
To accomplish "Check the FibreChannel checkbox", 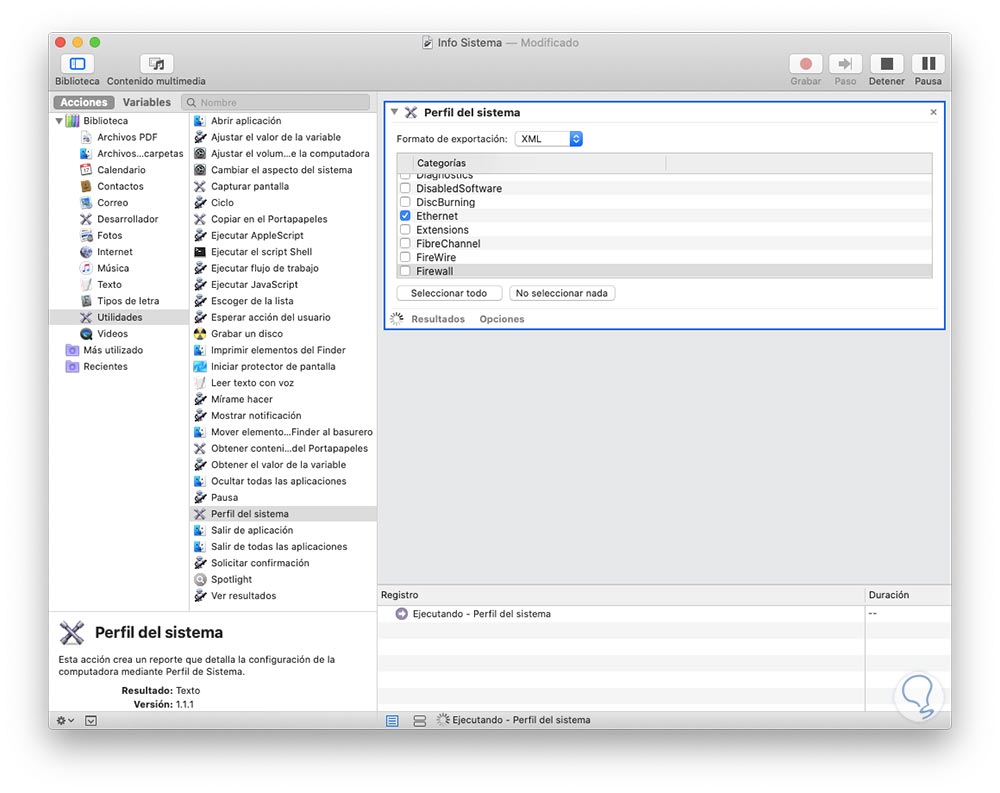I will click(405, 243).
